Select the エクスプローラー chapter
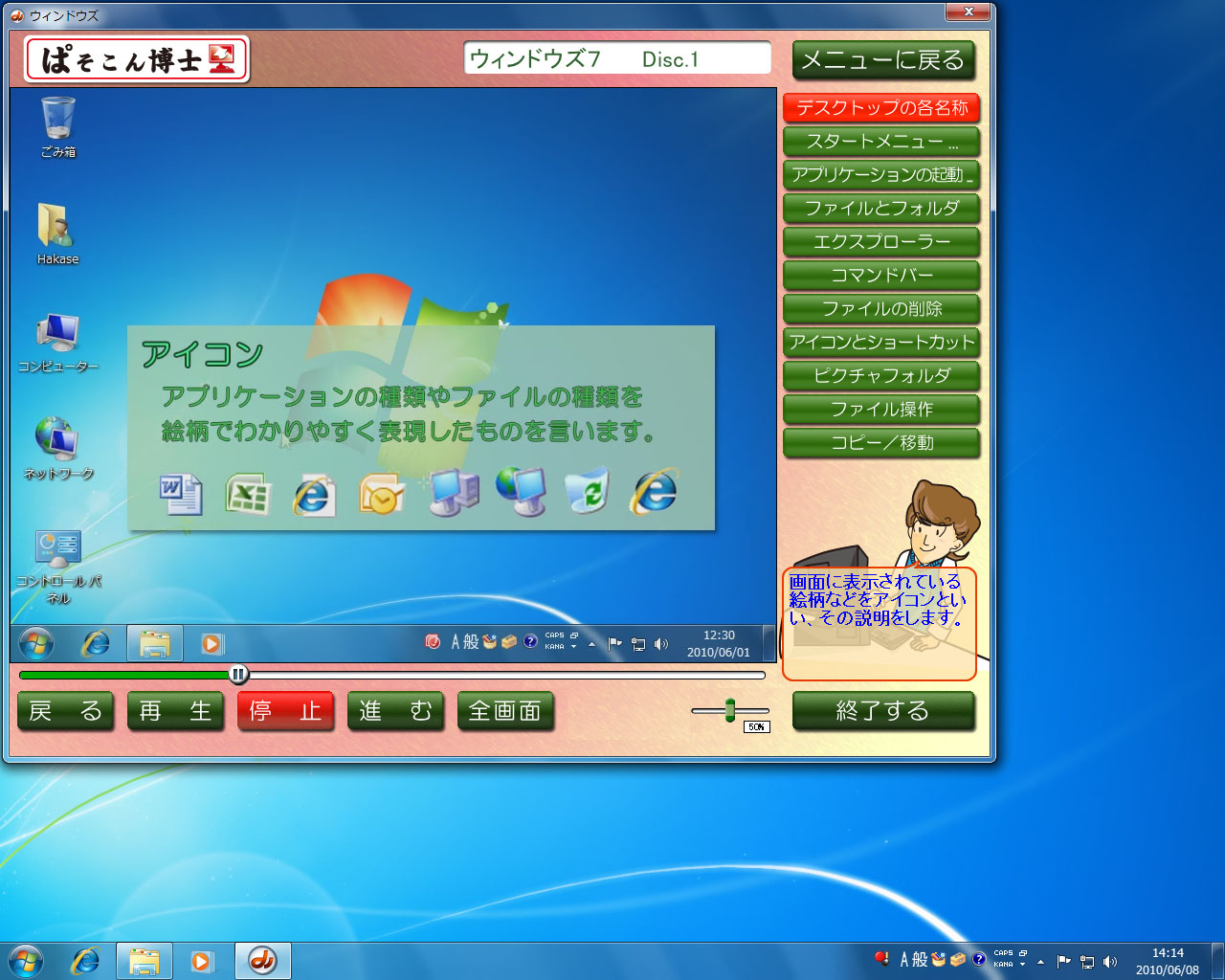This screenshot has width=1225, height=980. pyautogui.click(x=881, y=242)
